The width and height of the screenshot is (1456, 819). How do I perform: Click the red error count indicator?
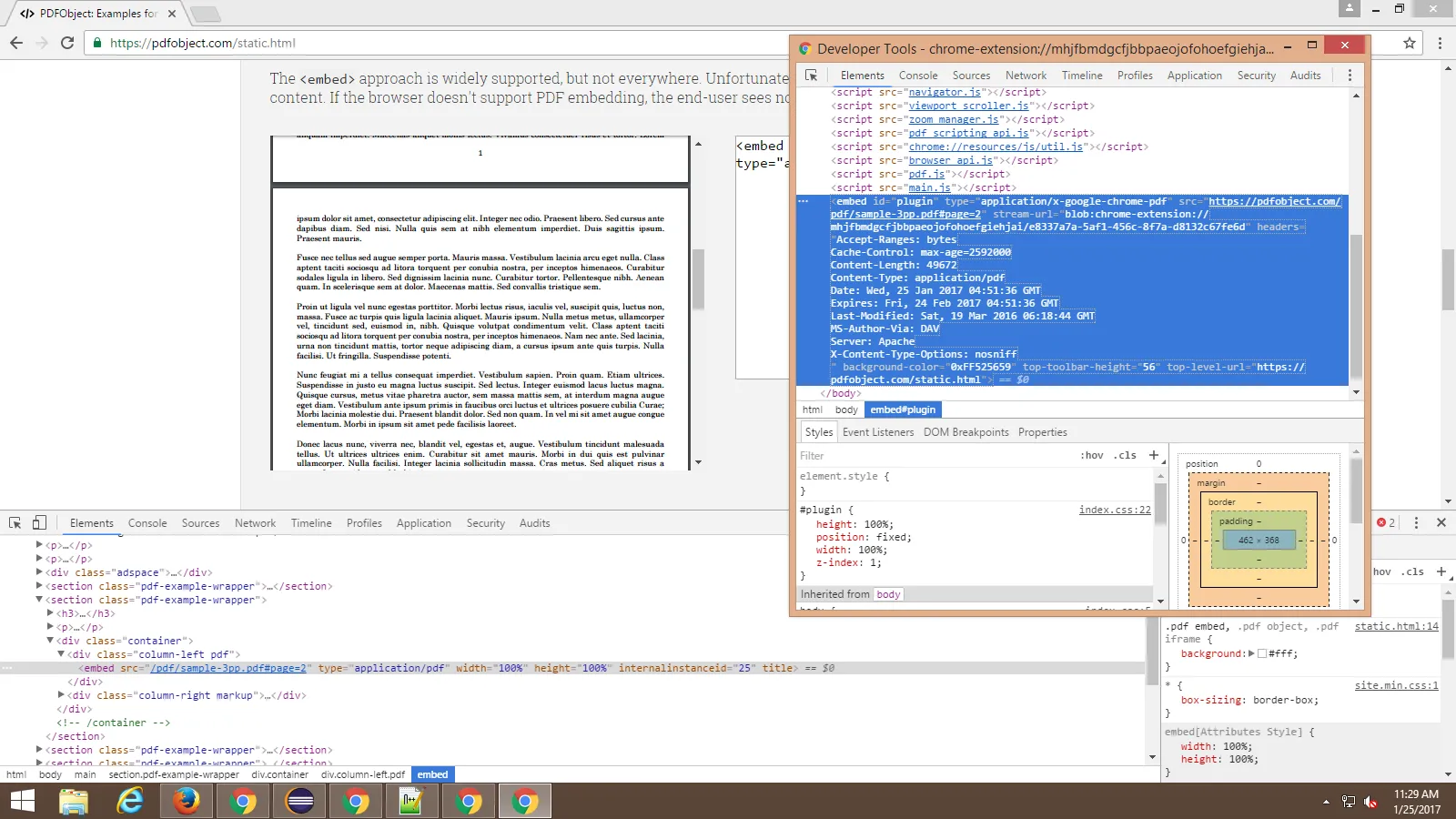pyautogui.click(x=1386, y=522)
